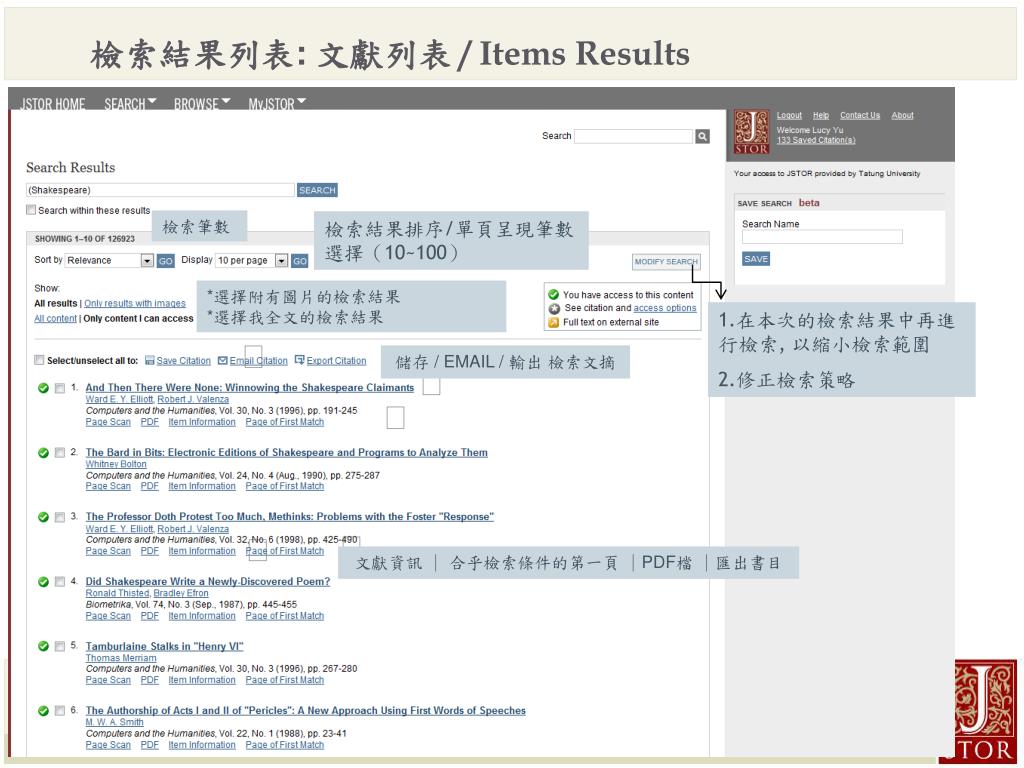Check the box for result 5 Tamburlaine
Viewport: 1024px width, 768px height.
(x=60, y=646)
